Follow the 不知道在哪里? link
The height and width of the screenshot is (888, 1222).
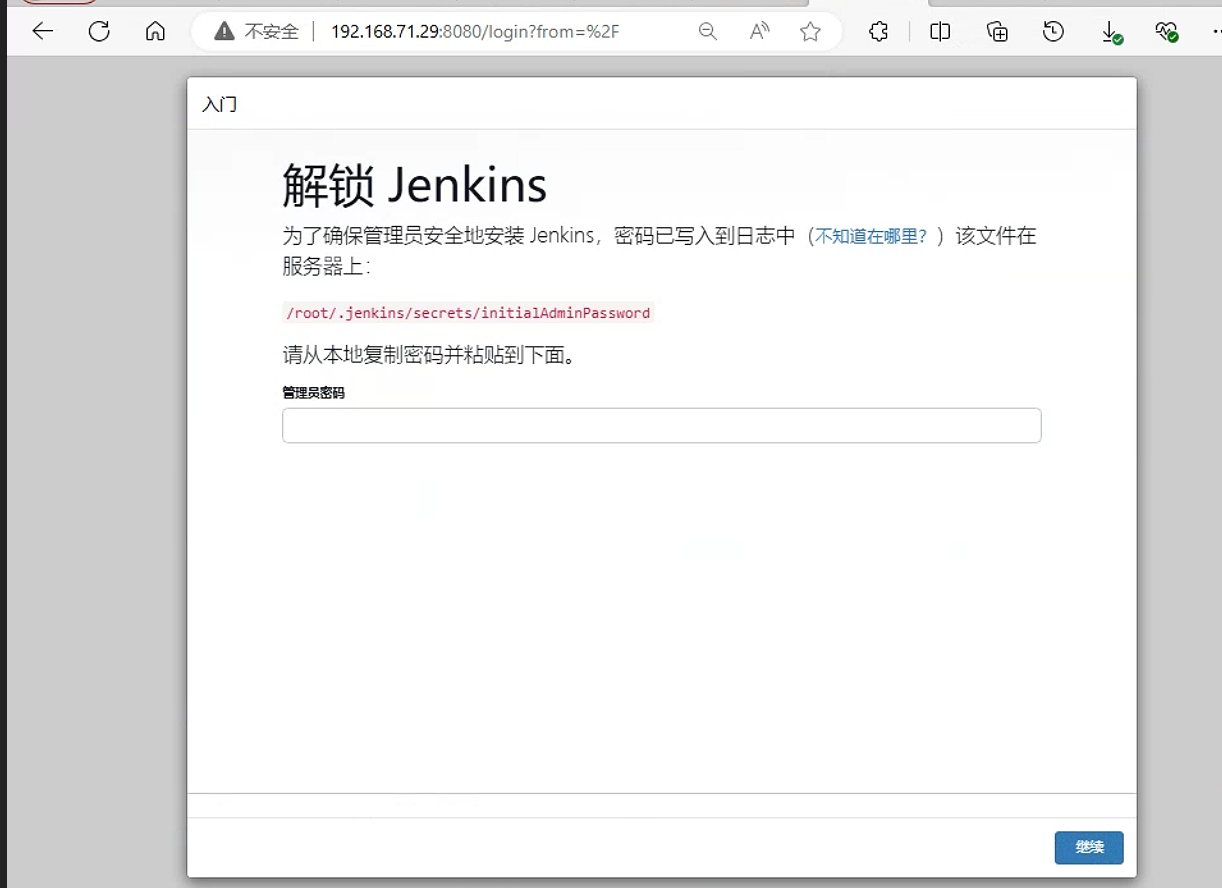pos(871,237)
